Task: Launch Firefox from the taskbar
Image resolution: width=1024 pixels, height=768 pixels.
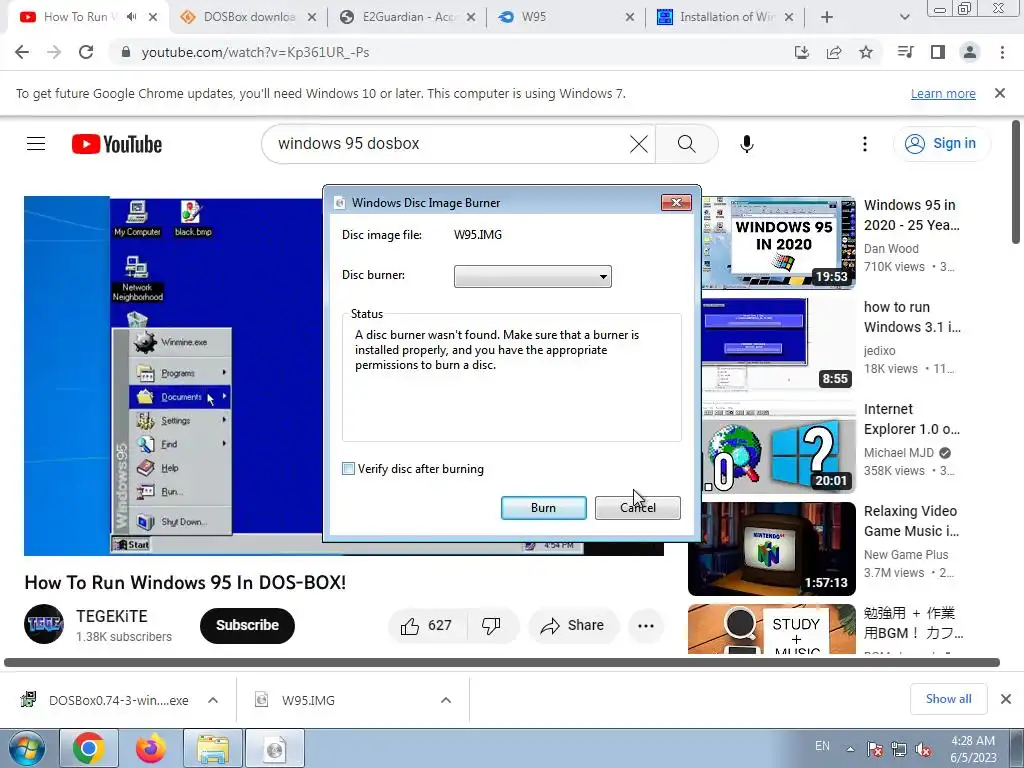Action: (x=151, y=748)
